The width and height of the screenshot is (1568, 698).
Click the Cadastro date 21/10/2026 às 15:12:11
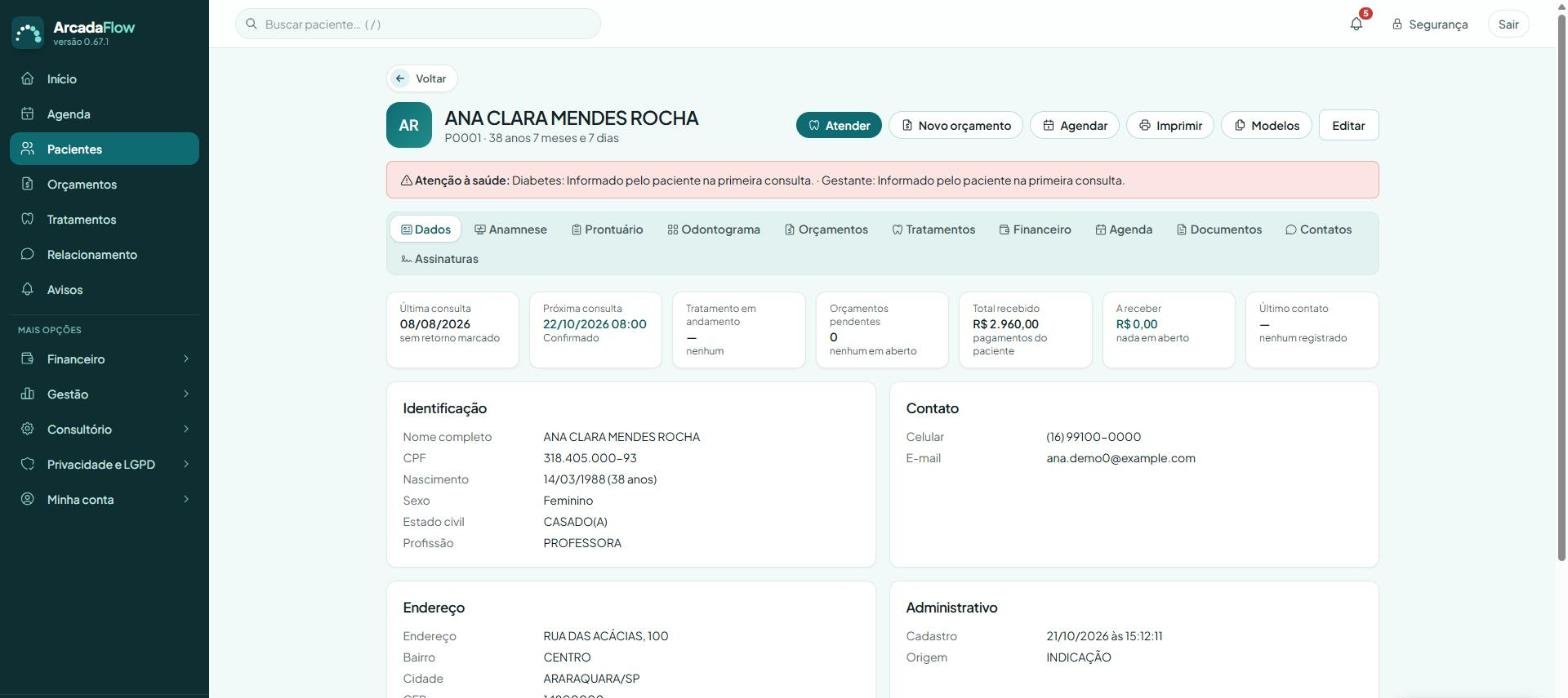point(1104,636)
